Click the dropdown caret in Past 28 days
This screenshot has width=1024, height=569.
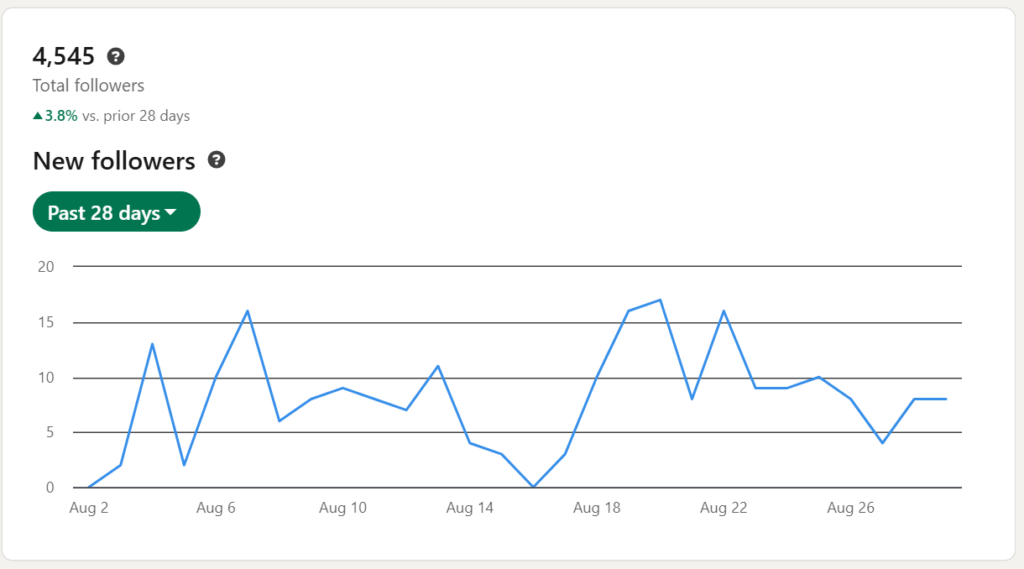(171, 212)
